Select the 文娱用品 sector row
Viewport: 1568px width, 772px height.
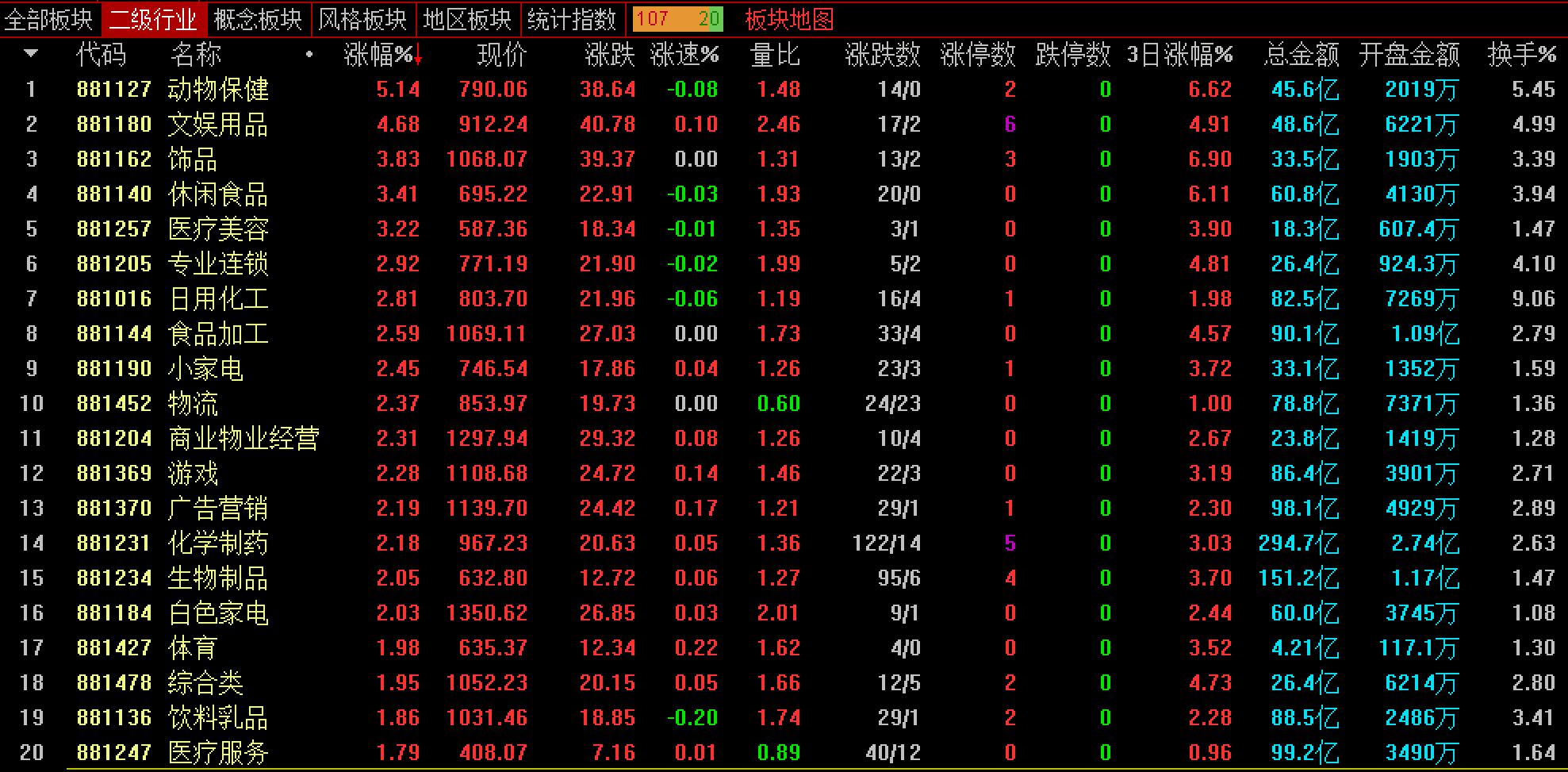[x=784, y=124]
